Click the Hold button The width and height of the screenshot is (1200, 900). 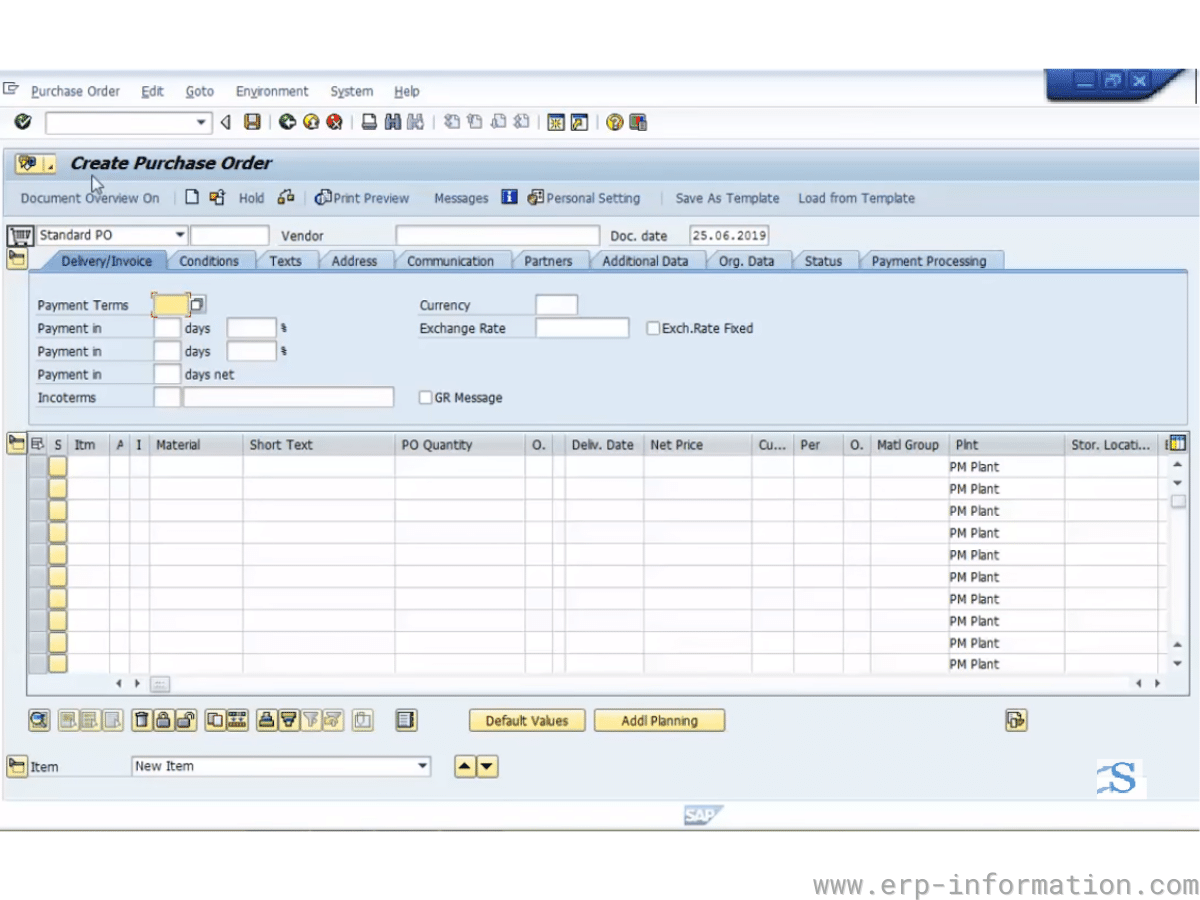click(251, 198)
